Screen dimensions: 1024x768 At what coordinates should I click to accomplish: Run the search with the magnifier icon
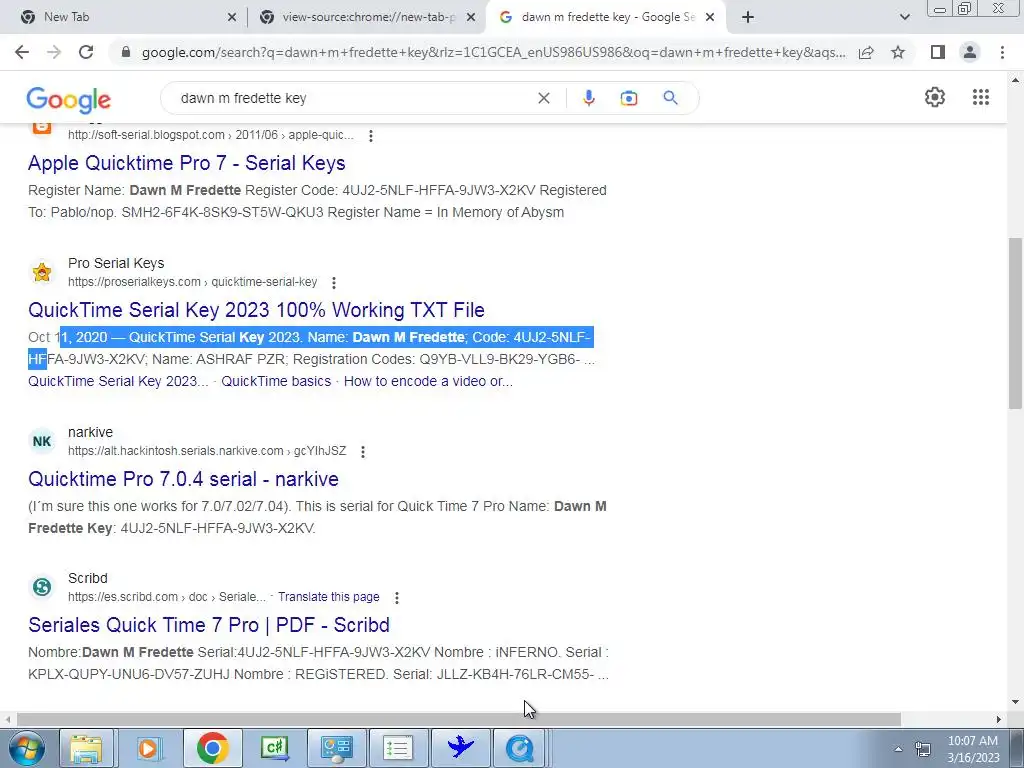click(x=670, y=98)
